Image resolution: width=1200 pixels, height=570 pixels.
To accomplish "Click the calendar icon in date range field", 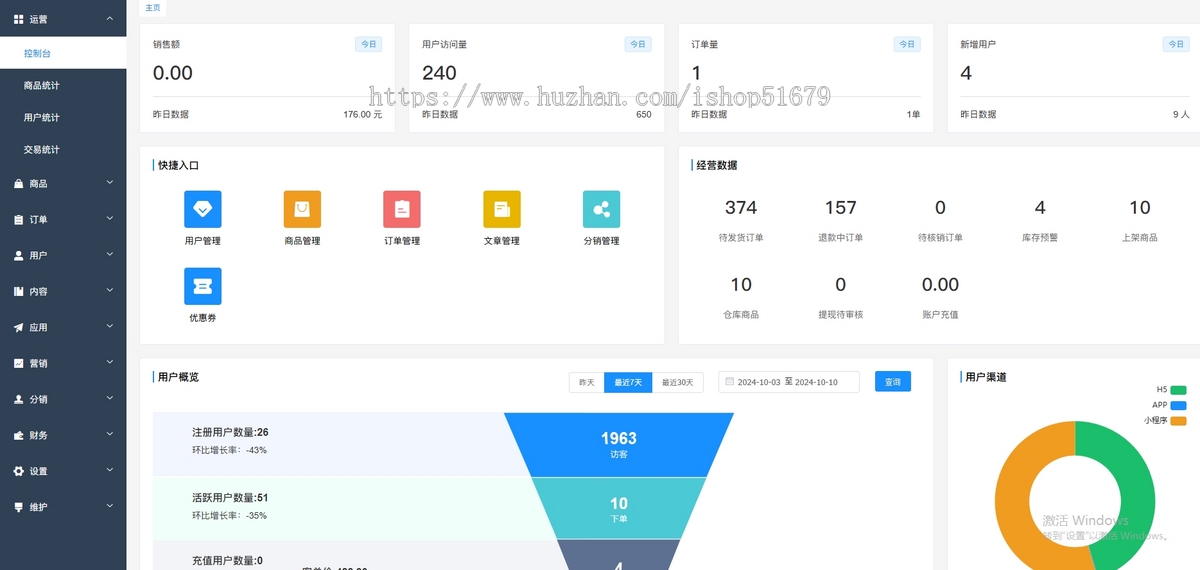I will click(730, 381).
